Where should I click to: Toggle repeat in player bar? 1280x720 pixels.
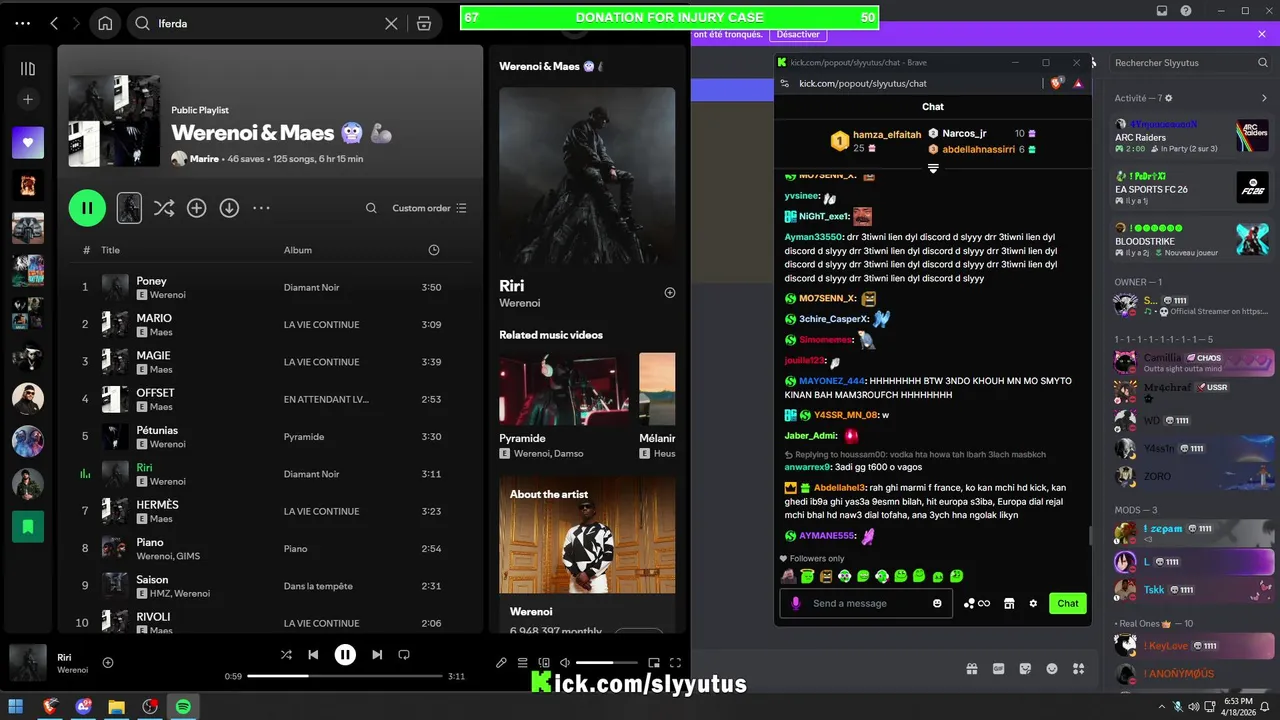coord(404,655)
